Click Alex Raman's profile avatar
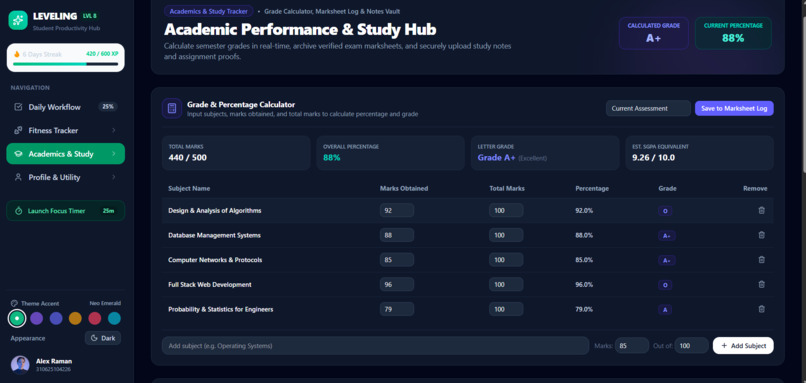Image resolution: width=806 pixels, height=383 pixels. coord(20,364)
